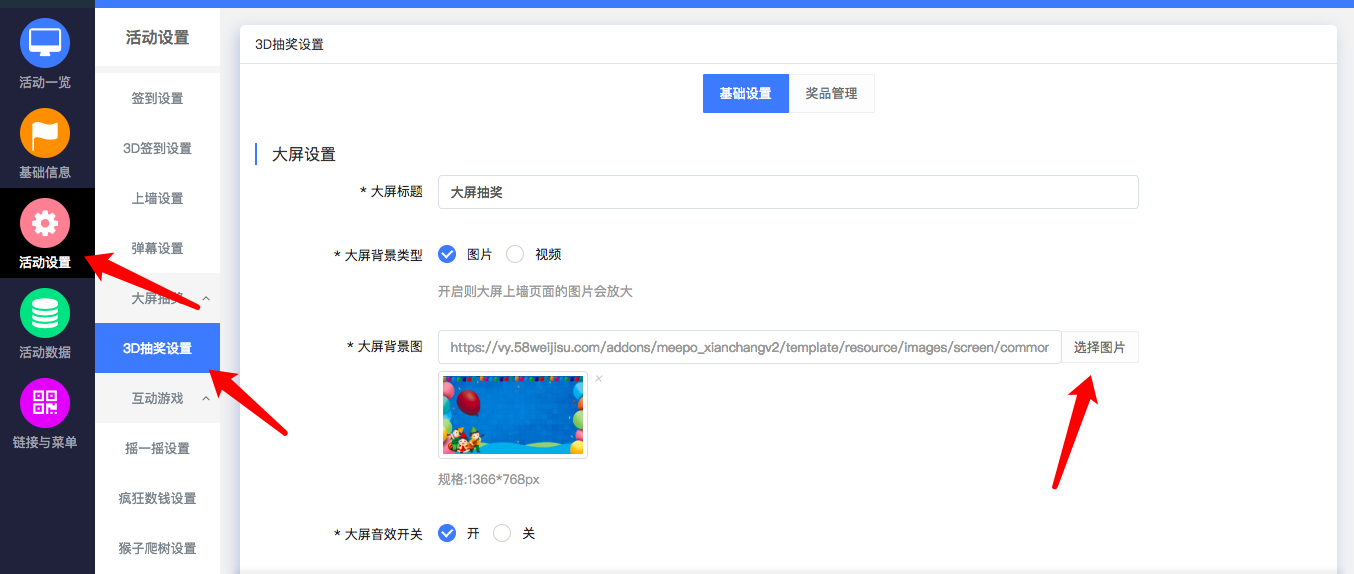
Task: Set 大屏音效开关 to 关
Action: (502, 533)
